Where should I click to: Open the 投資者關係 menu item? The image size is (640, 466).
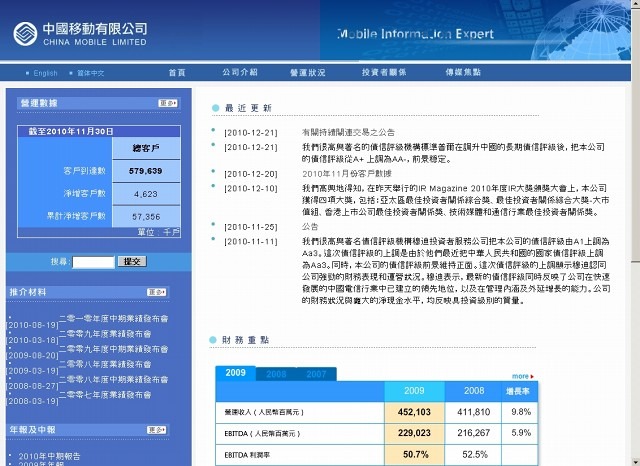click(384, 72)
